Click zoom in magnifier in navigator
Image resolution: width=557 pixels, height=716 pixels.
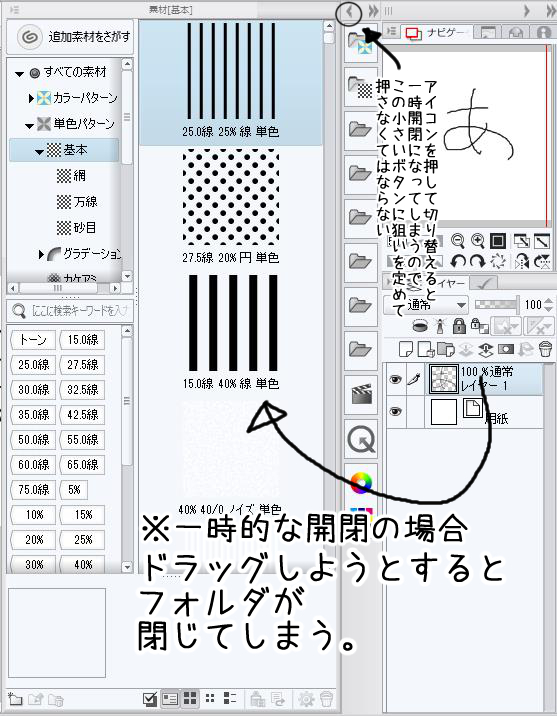click(478, 241)
